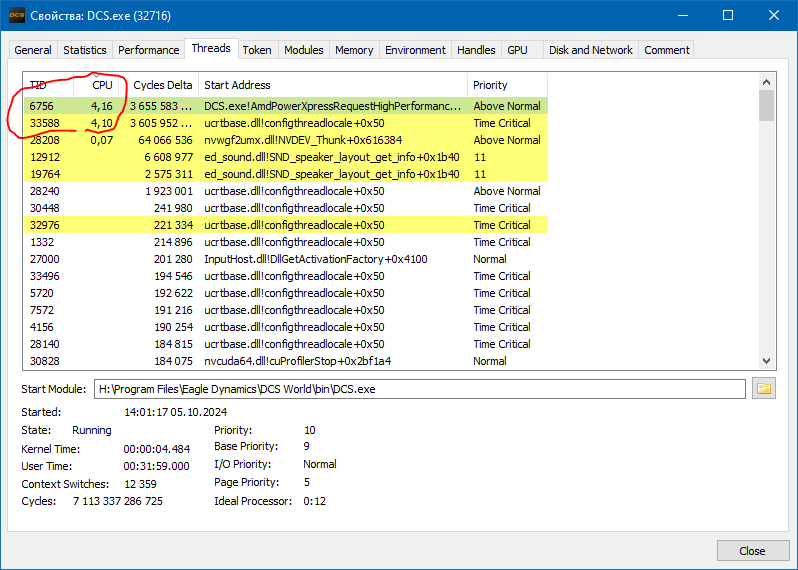The image size is (798, 570).
Task: Open the Statistics tab
Action: click(84, 50)
